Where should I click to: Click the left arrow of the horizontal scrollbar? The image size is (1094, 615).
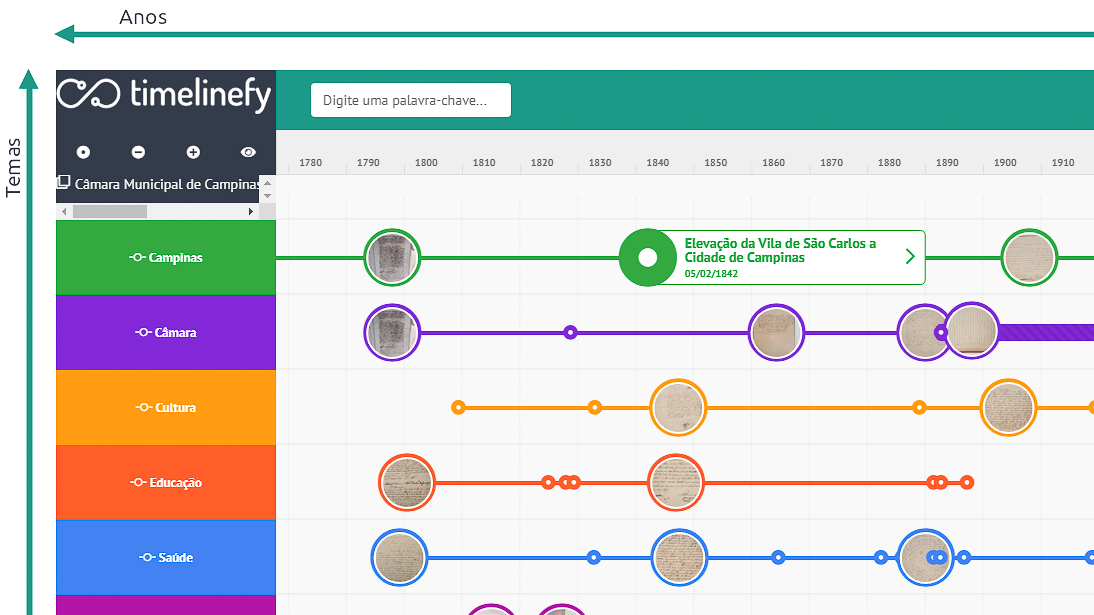tap(64, 212)
